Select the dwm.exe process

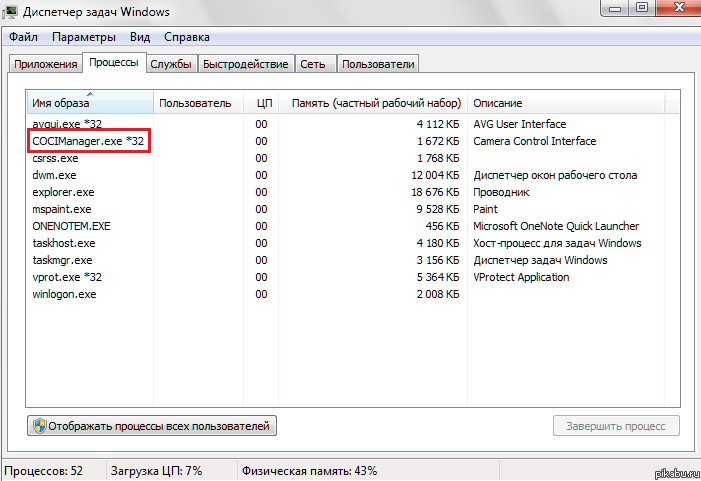55,175
